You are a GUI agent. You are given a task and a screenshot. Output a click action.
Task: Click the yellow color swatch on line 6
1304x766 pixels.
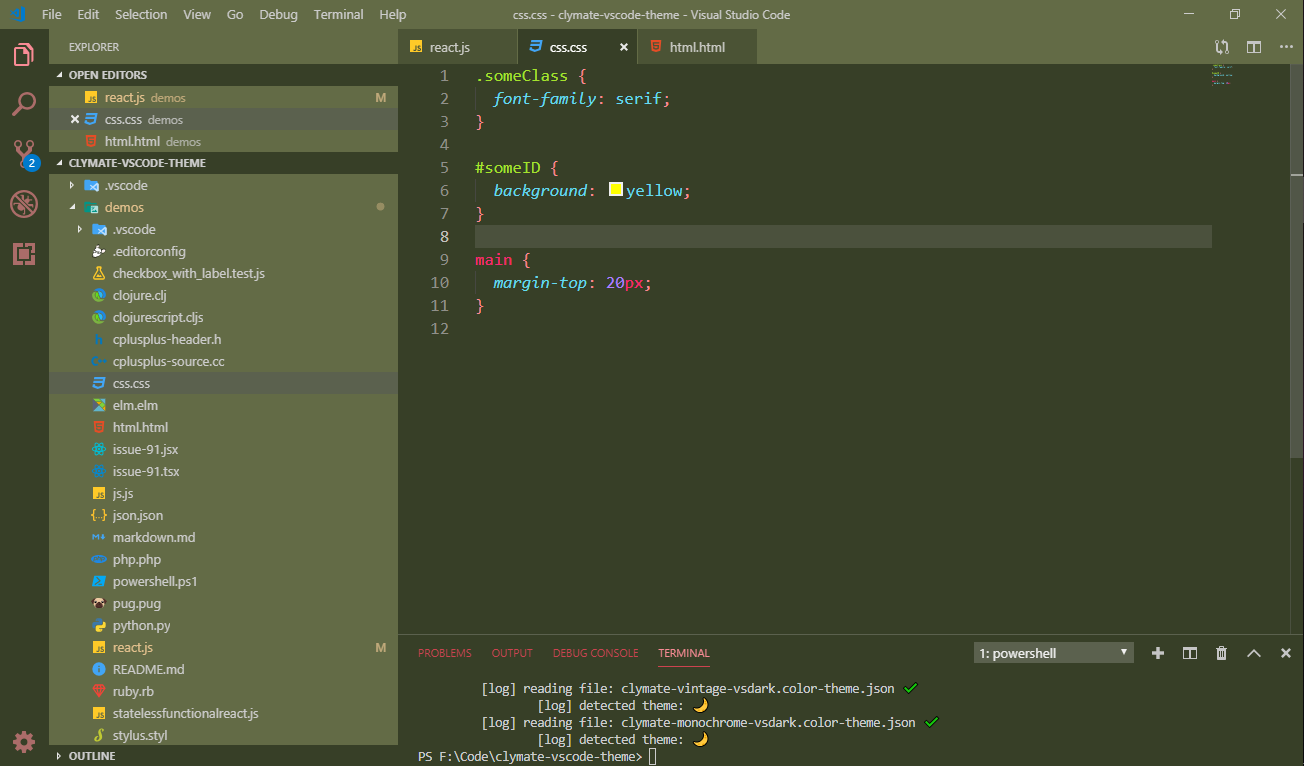tap(616, 189)
